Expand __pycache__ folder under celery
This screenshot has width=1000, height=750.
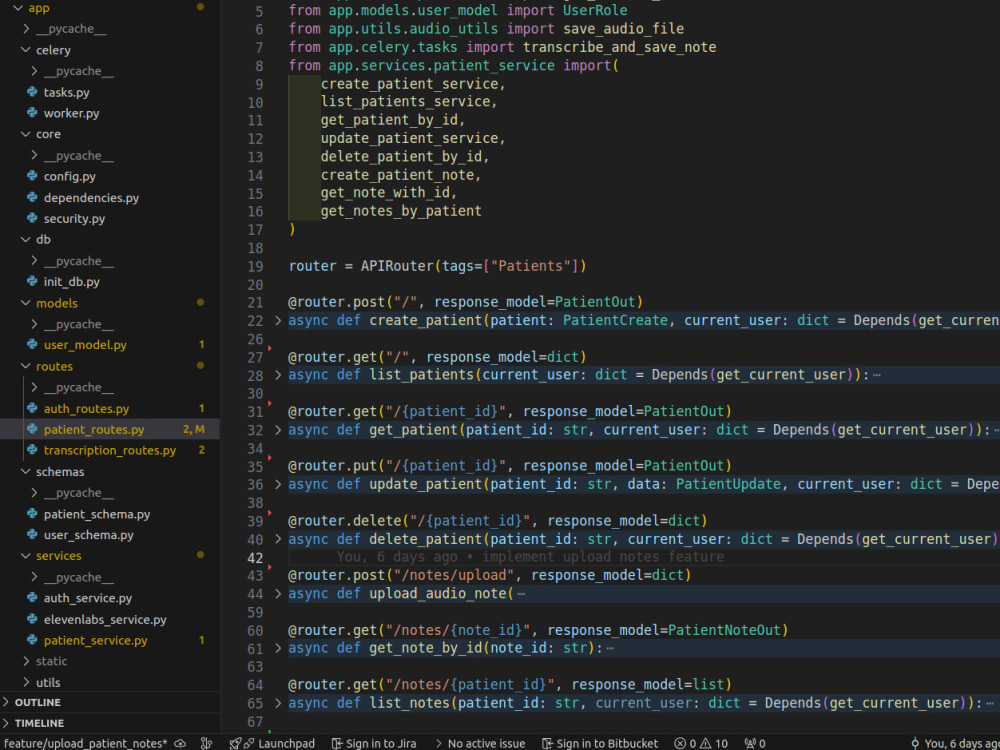tap(34, 71)
